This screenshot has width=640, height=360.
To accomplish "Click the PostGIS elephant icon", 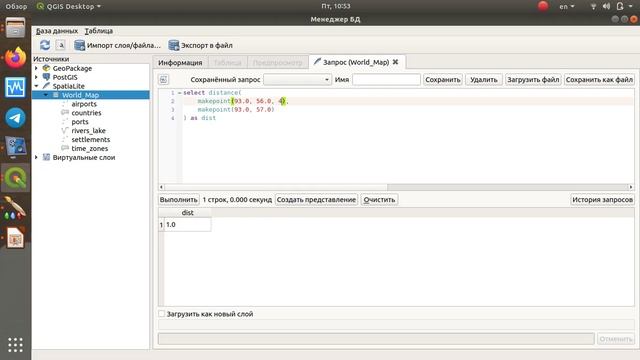I will point(47,77).
